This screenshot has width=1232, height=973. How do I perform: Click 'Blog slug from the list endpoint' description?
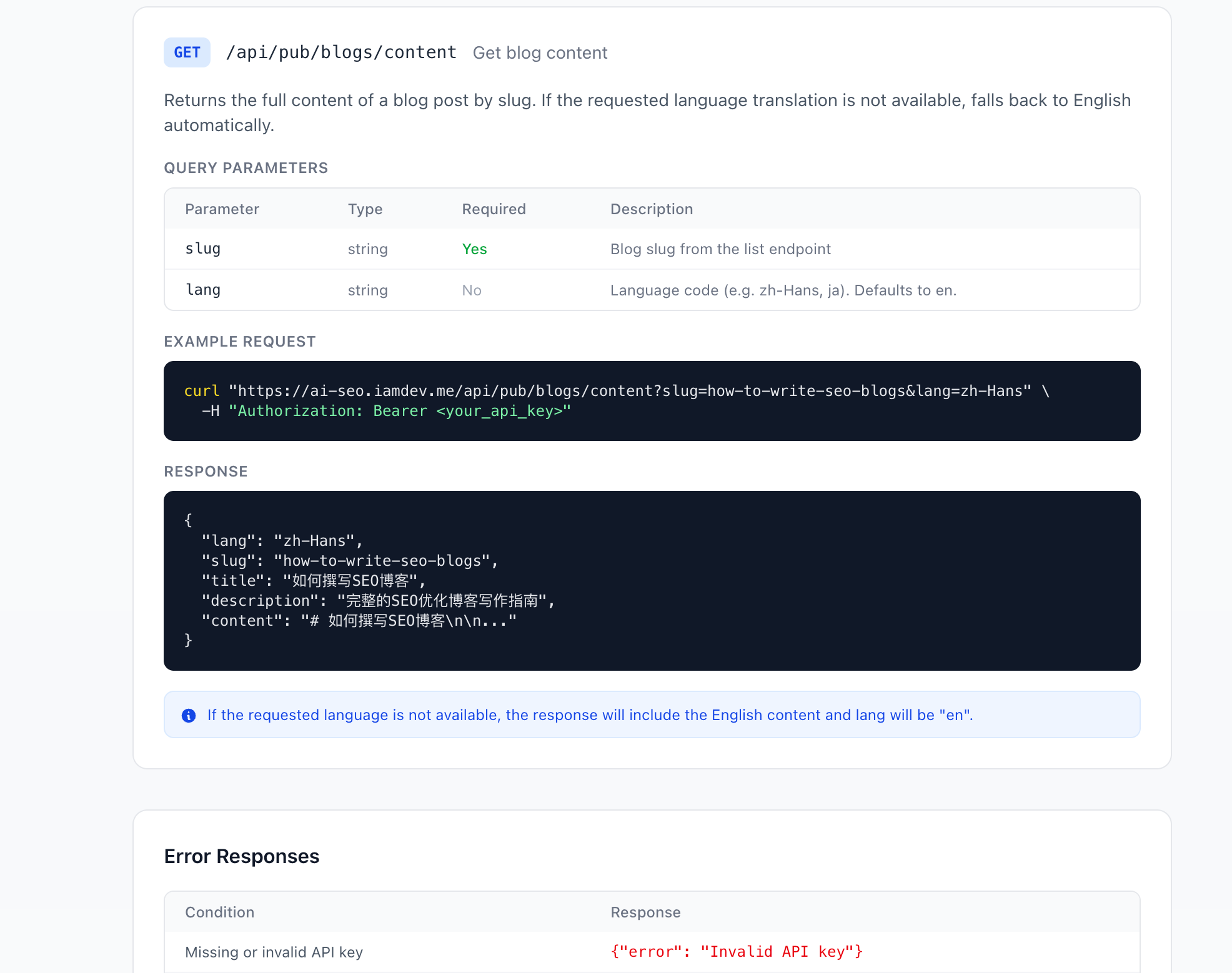pos(720,249)
